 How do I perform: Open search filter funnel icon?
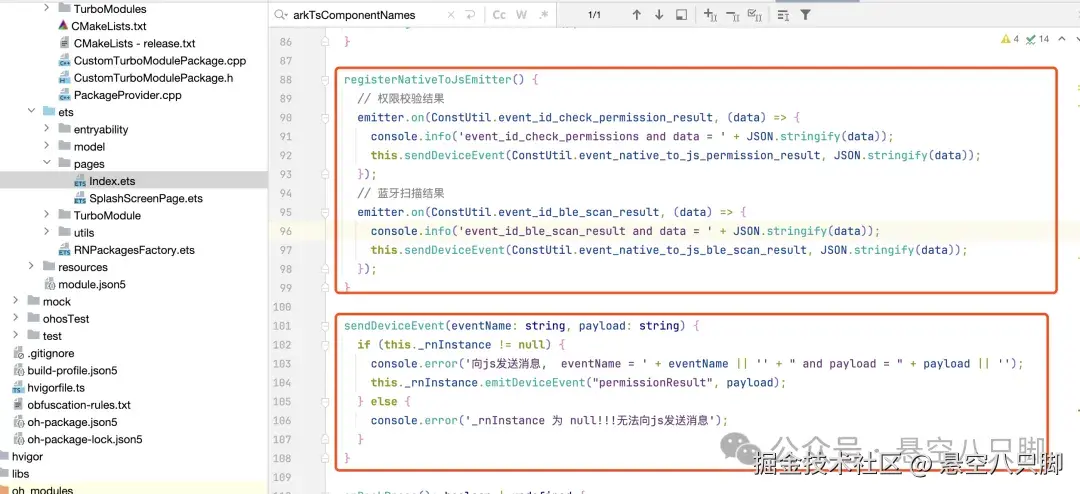804,14
